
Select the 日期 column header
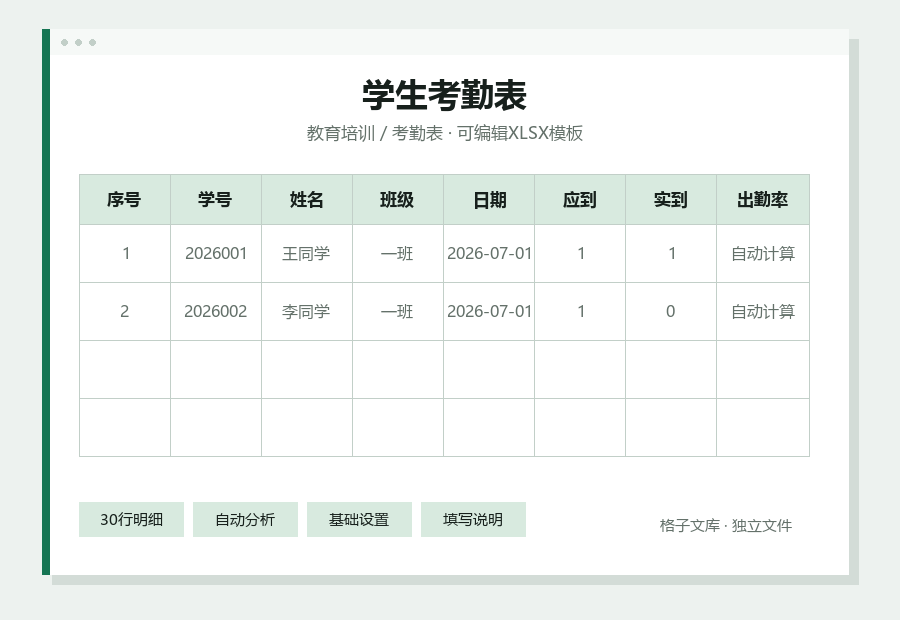coord(489,200)
